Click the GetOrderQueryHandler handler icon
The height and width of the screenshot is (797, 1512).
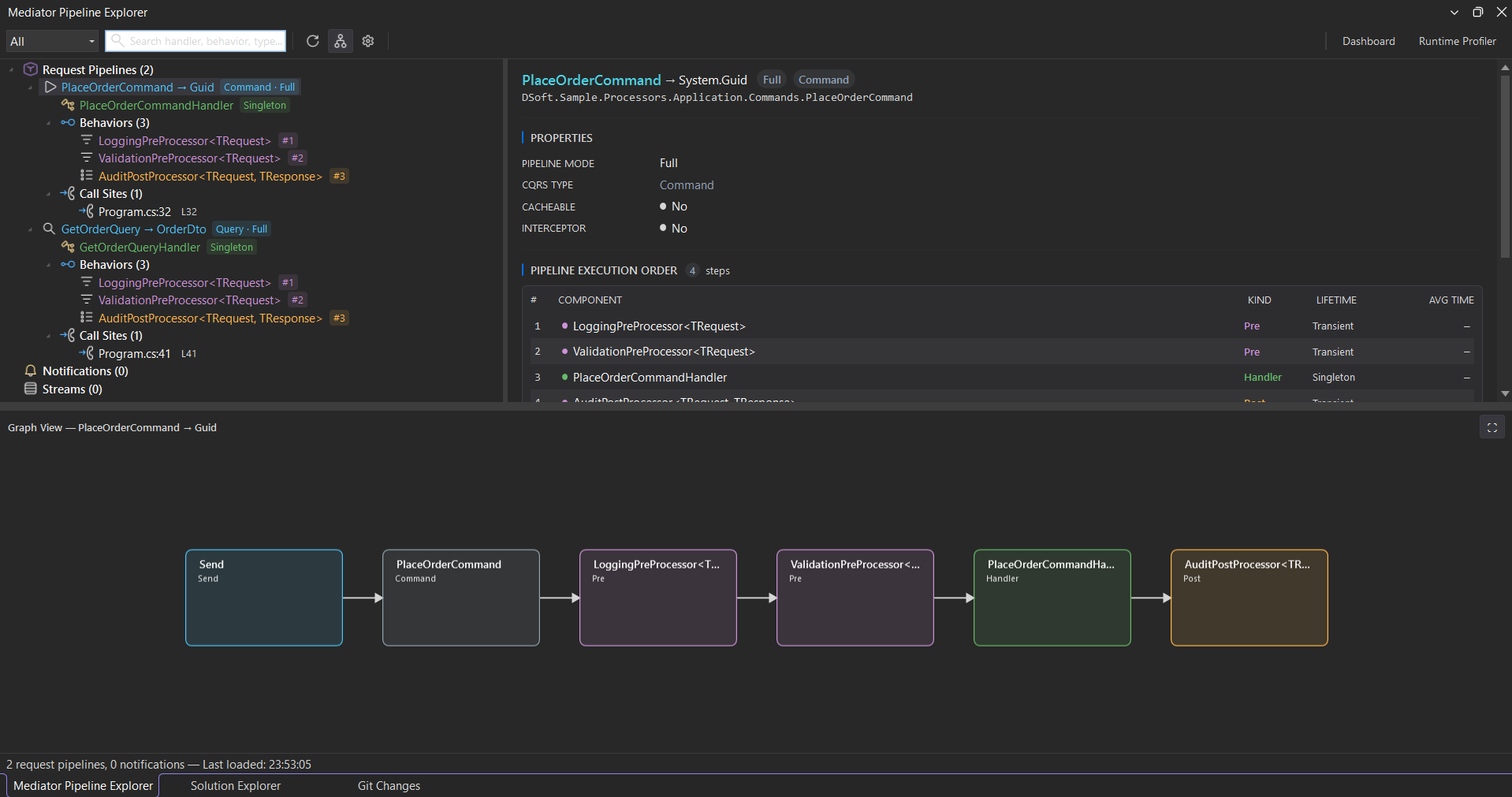click(x=68, y=247)
